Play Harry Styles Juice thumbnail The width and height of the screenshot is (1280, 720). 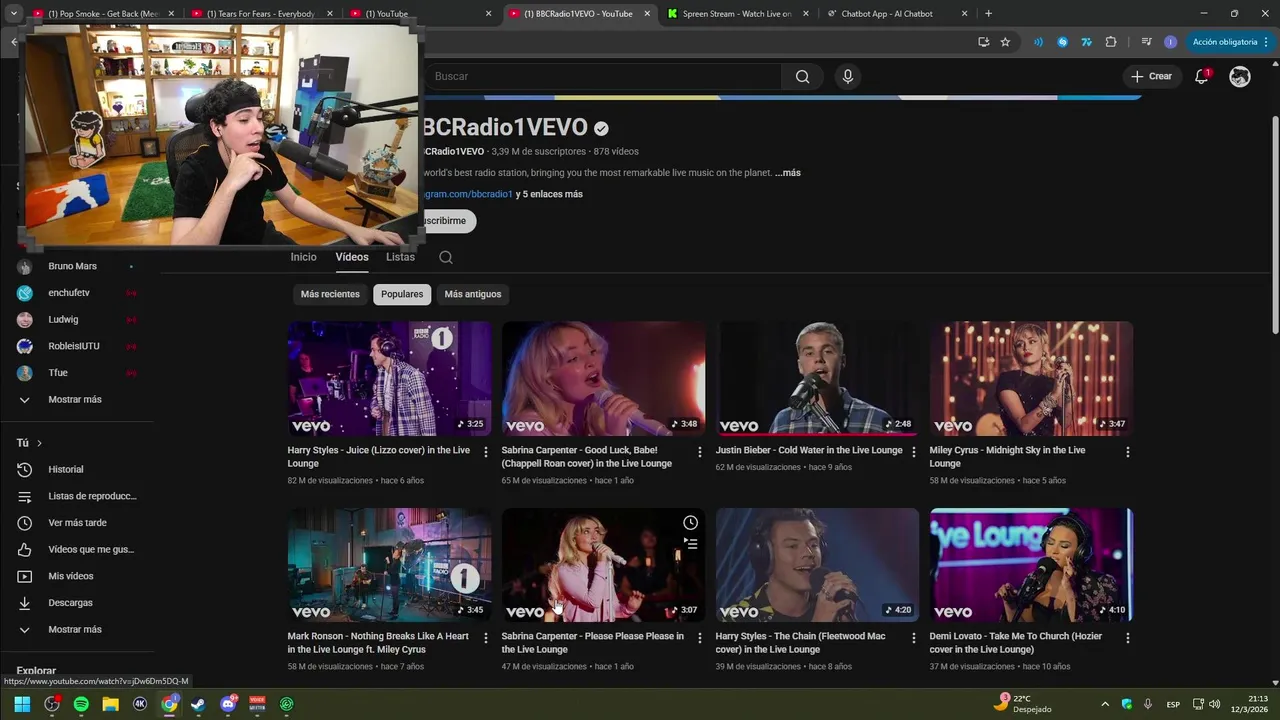point(389,378)
